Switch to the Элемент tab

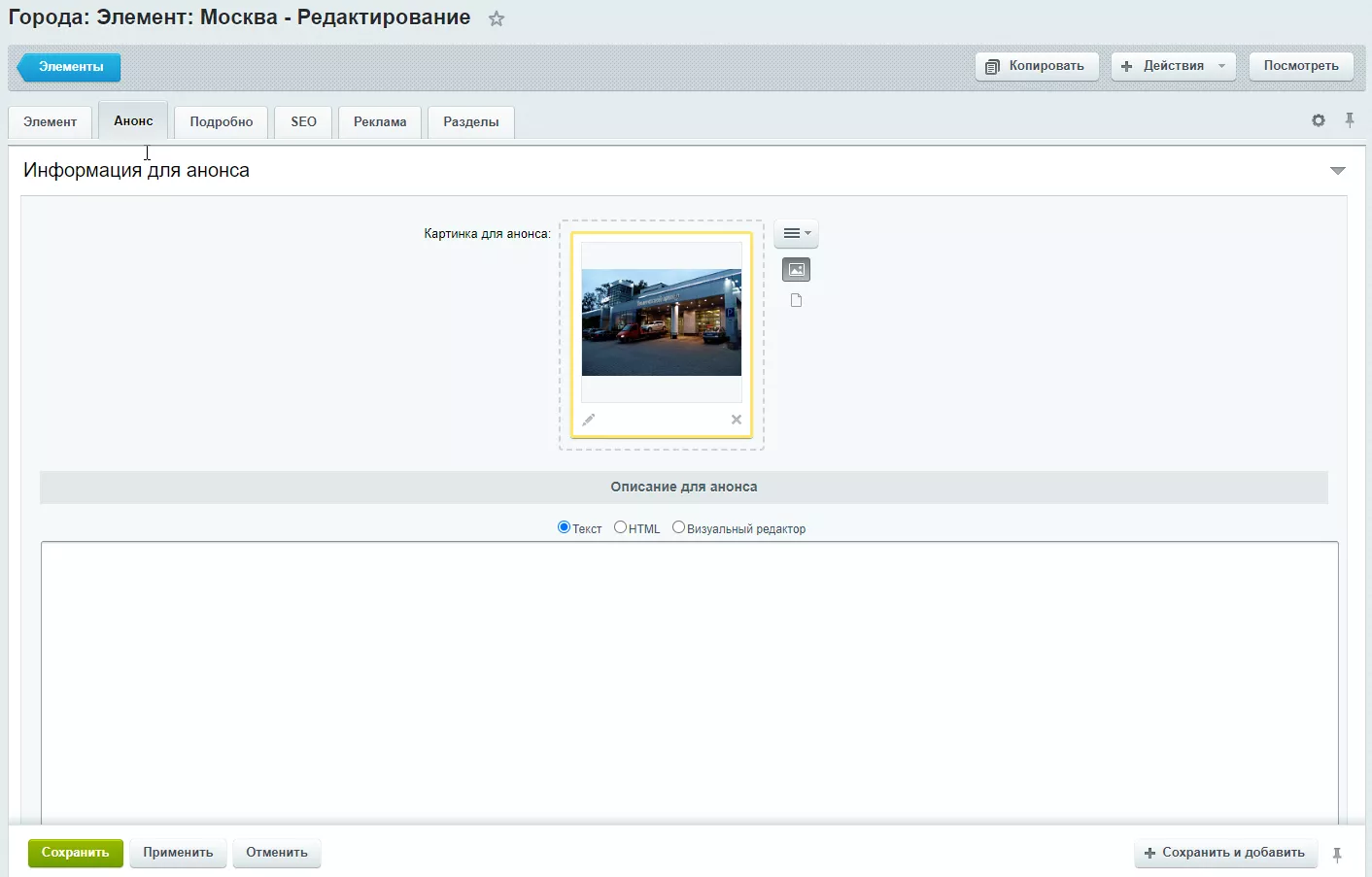[50, 122]
